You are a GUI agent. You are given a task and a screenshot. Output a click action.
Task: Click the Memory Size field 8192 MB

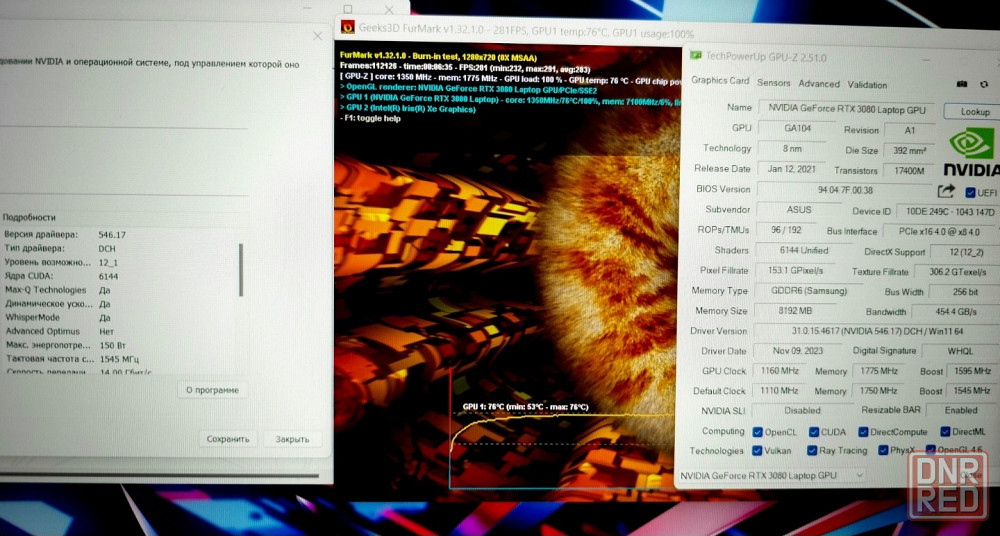coord(797,311)
